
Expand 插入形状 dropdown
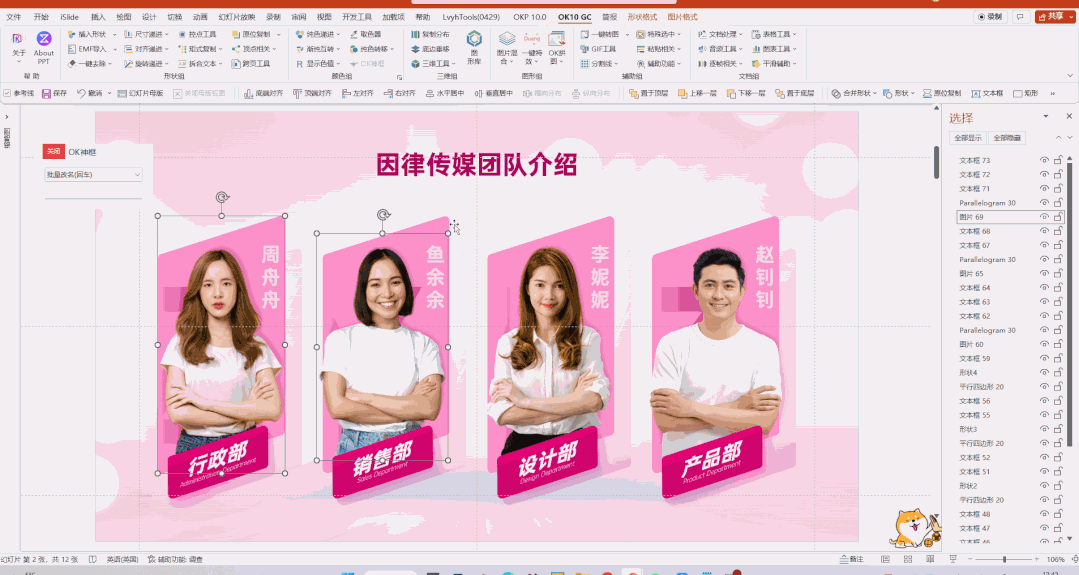click(x=114, y=34)
